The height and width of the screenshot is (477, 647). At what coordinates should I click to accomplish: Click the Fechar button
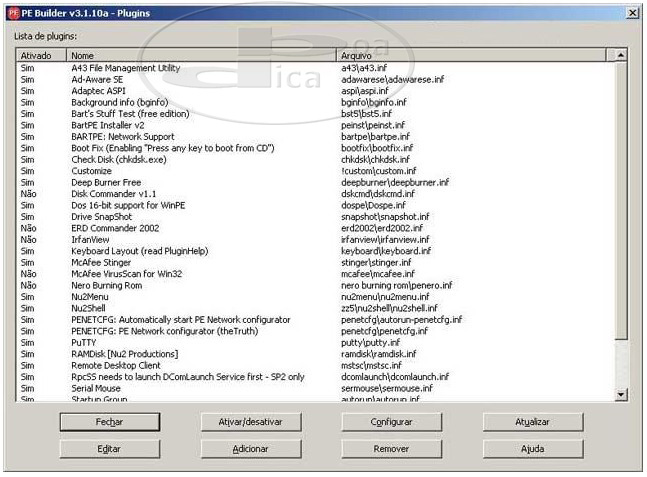click(109, 422)
